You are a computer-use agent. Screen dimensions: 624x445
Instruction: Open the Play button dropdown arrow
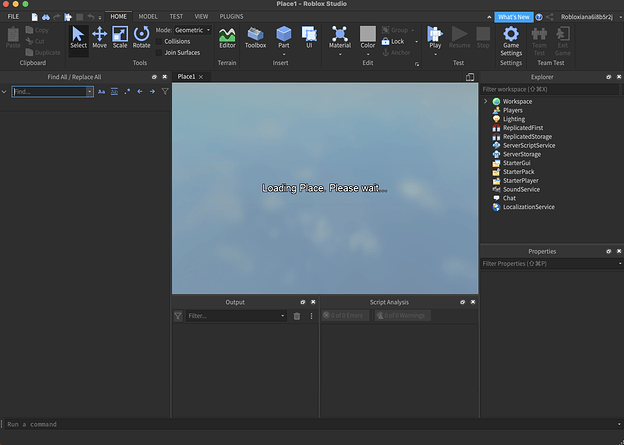point(434,54)
